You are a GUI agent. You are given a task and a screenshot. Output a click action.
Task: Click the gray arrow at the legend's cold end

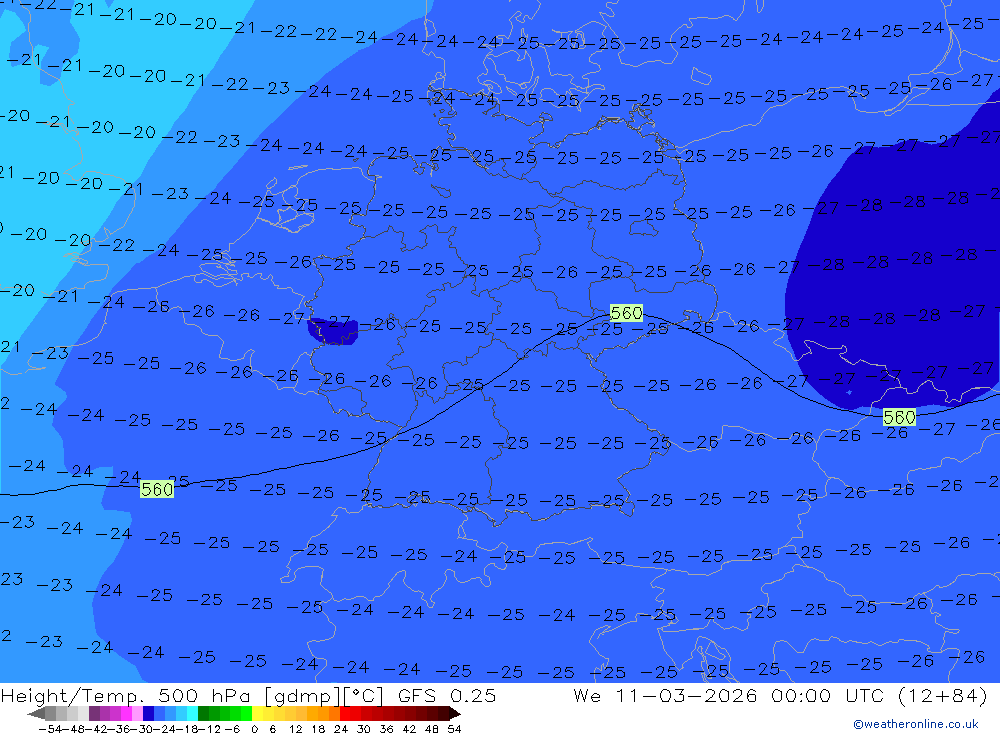tap(36, 713)
